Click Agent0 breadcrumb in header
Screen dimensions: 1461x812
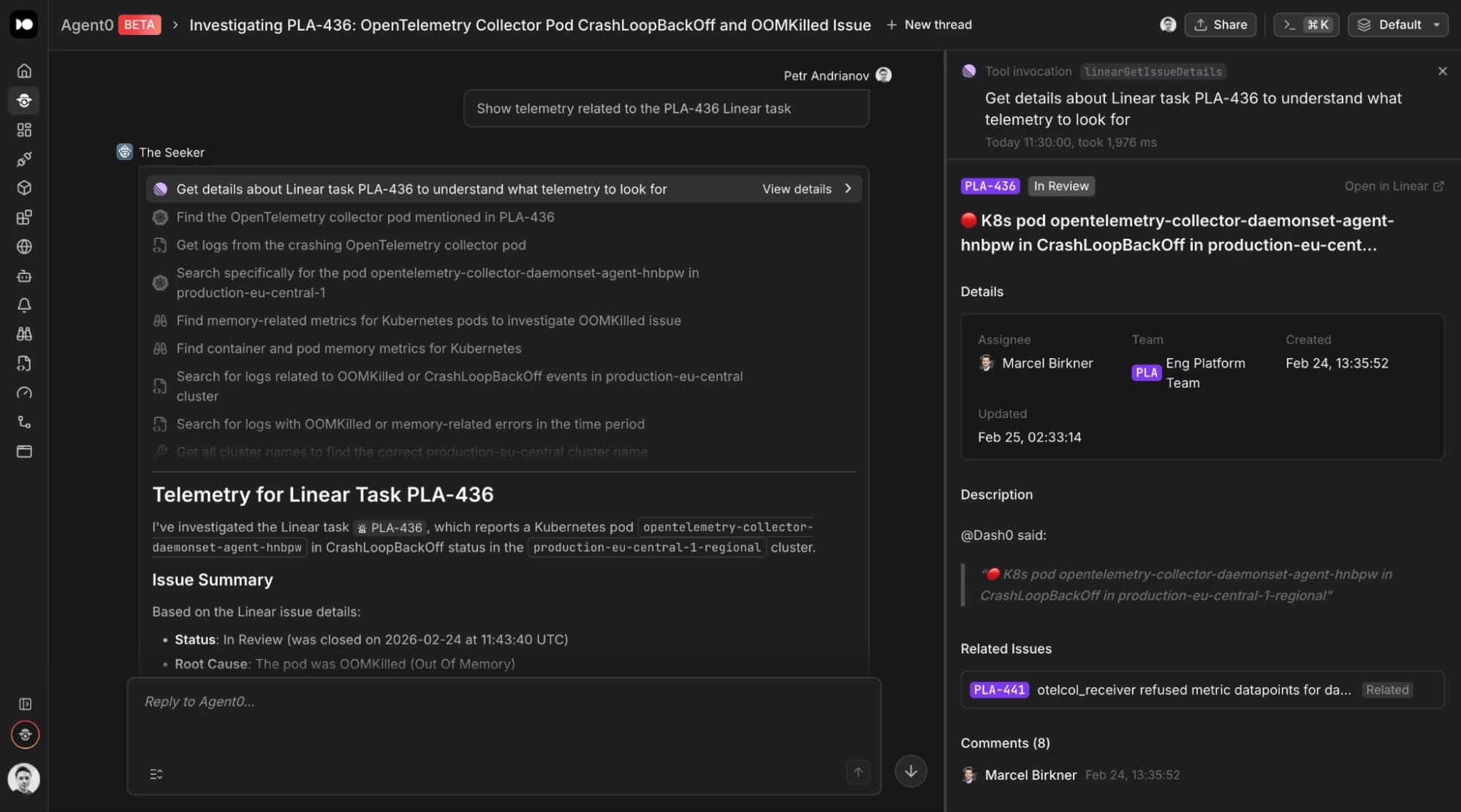point(87,25)
